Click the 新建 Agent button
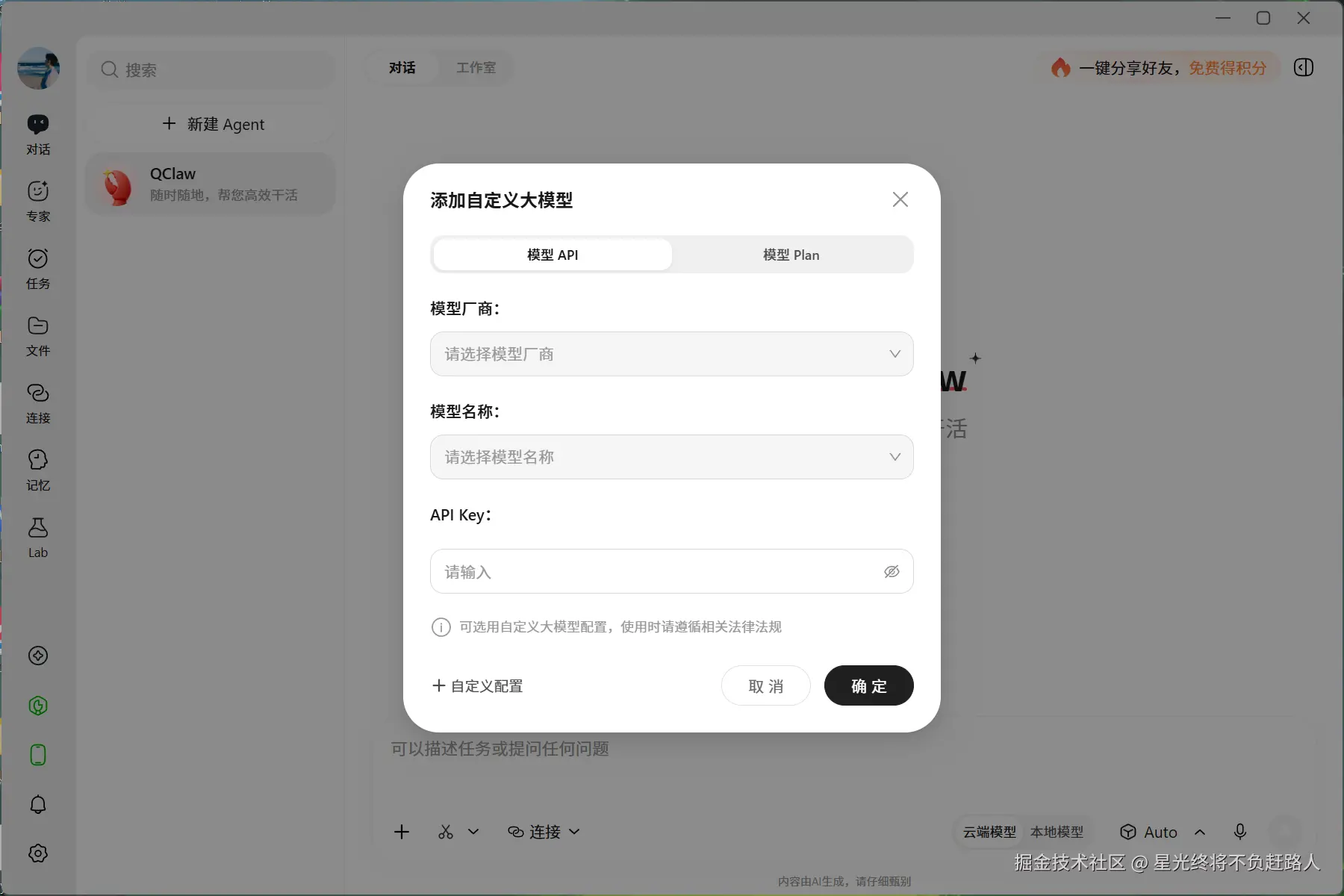1344x896 pixels. click(x=213, y=124)
